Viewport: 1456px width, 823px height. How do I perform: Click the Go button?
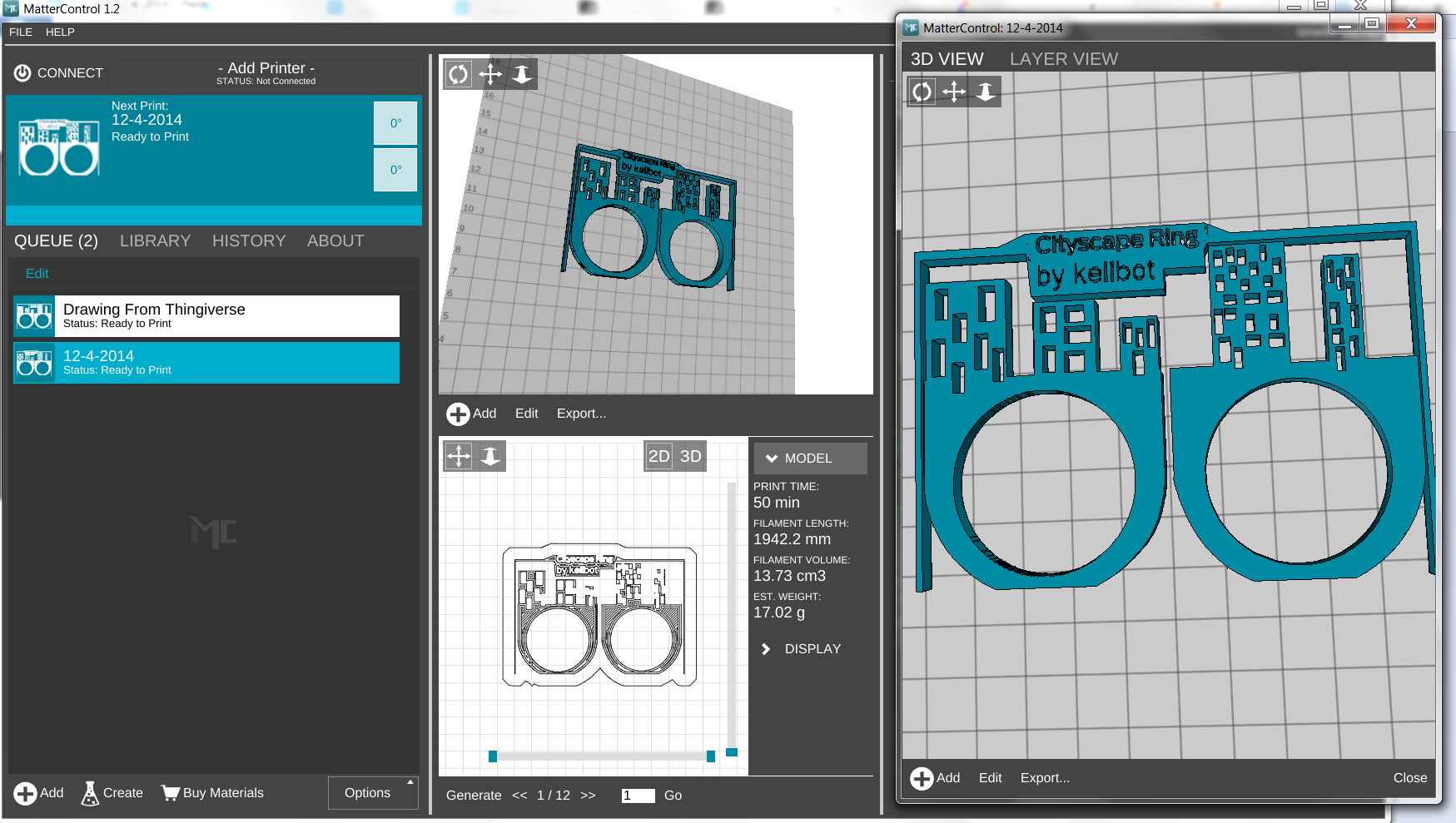pos(673,796)
